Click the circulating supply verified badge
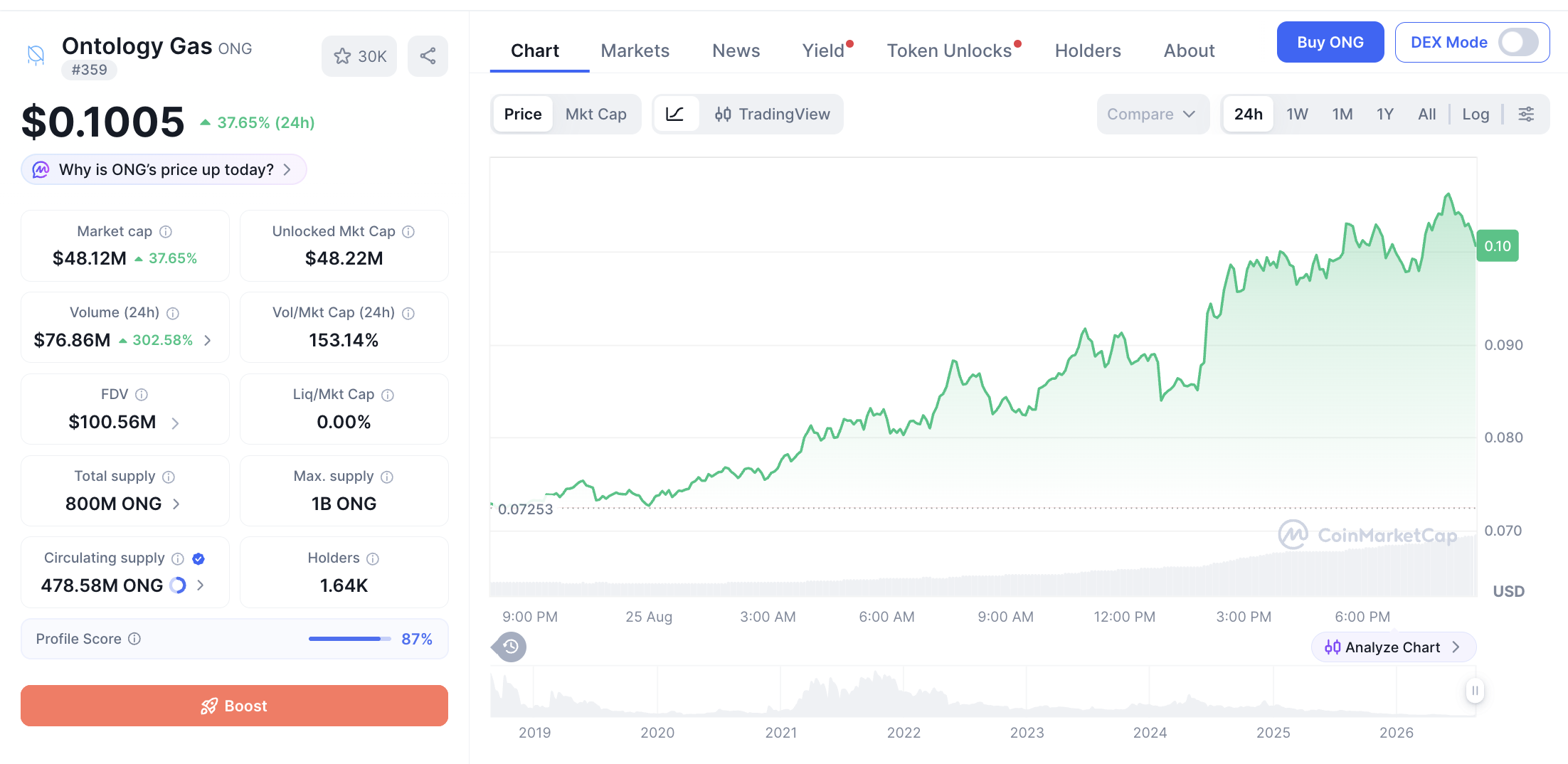This screenshot has height=764, width=1568. click(x=198, y=558)
